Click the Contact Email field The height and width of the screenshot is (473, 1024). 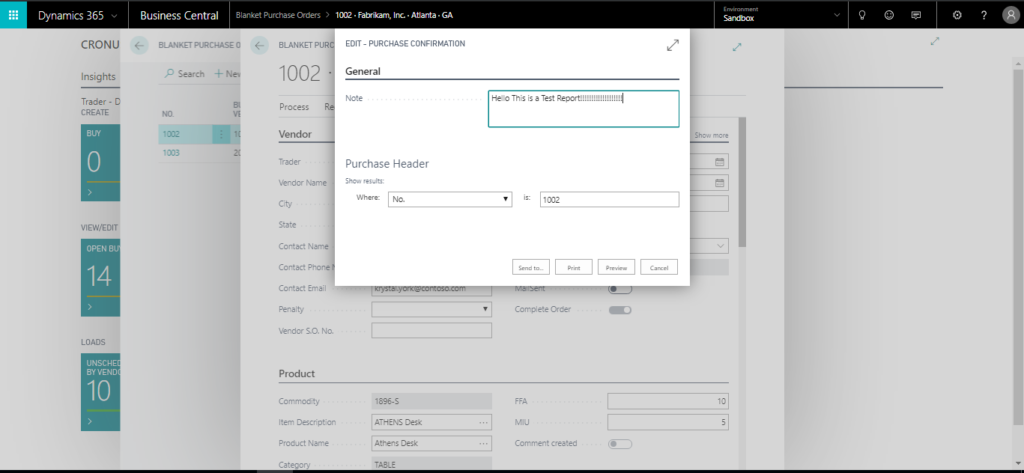(431, 288)
